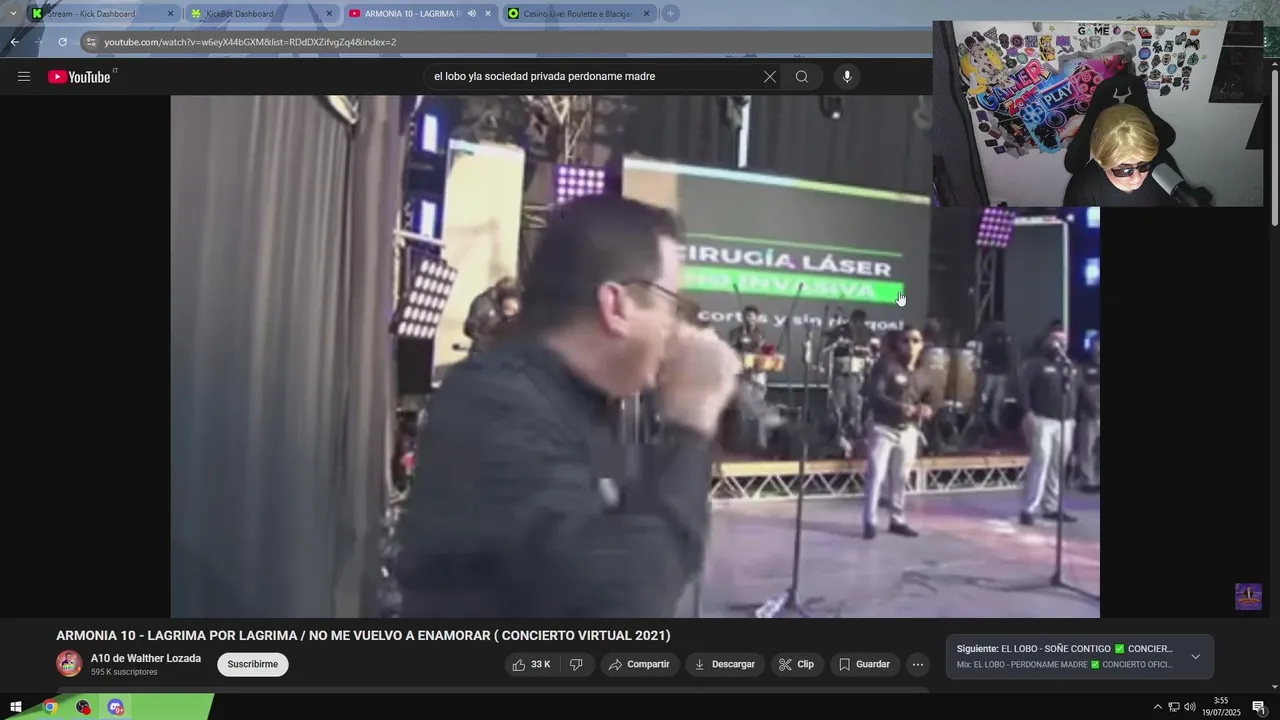Close the Casino Live tab

(646, 14)
